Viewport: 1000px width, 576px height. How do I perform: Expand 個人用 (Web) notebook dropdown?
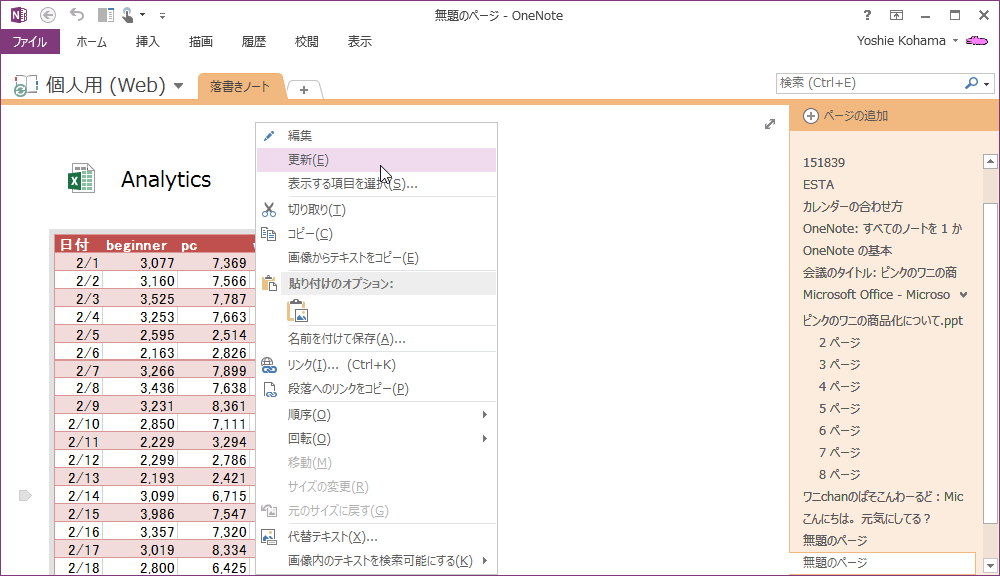click(179, 85)
